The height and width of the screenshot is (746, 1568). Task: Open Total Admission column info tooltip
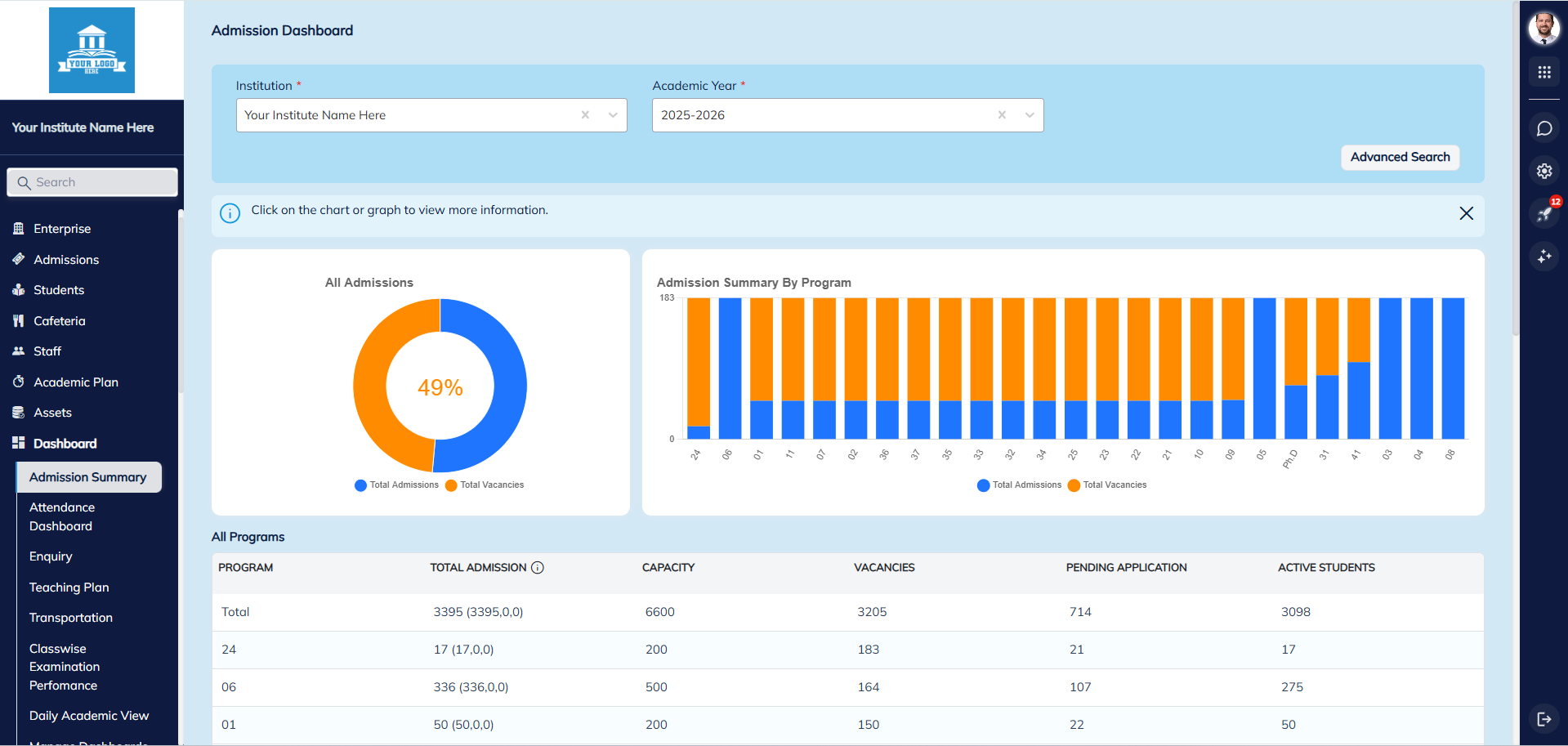(x=538, y=567)
